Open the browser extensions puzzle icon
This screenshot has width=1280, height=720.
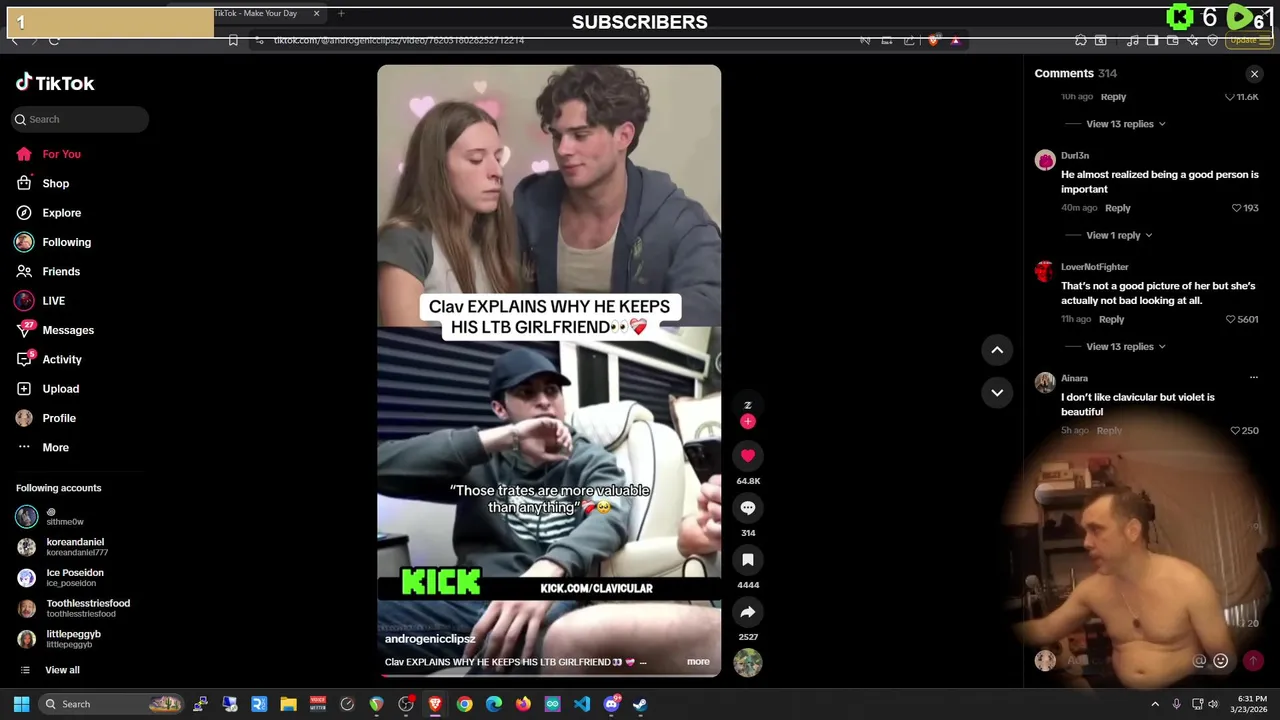point(1081,40)
